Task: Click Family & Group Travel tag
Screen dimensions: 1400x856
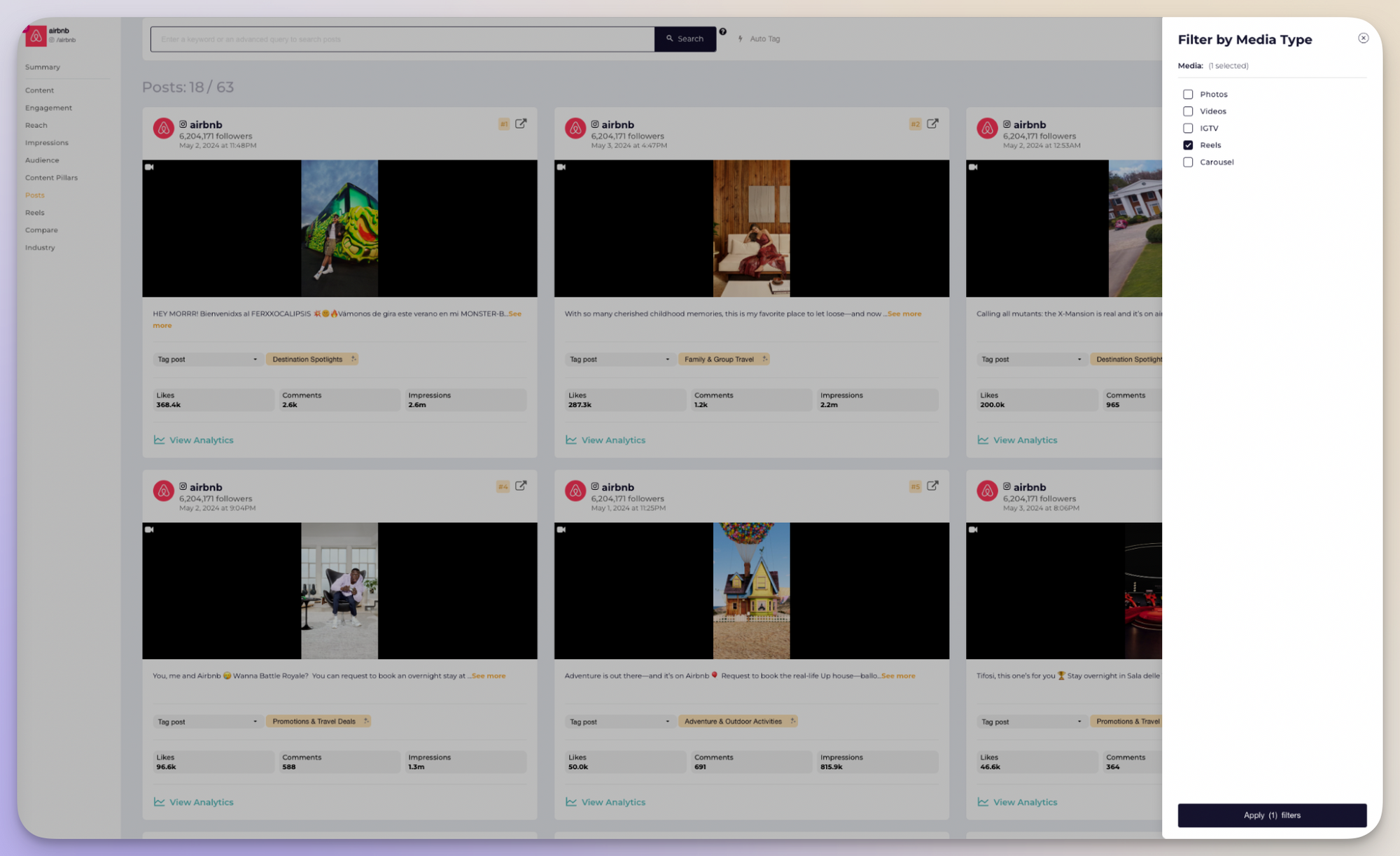Action: [724, 359]
